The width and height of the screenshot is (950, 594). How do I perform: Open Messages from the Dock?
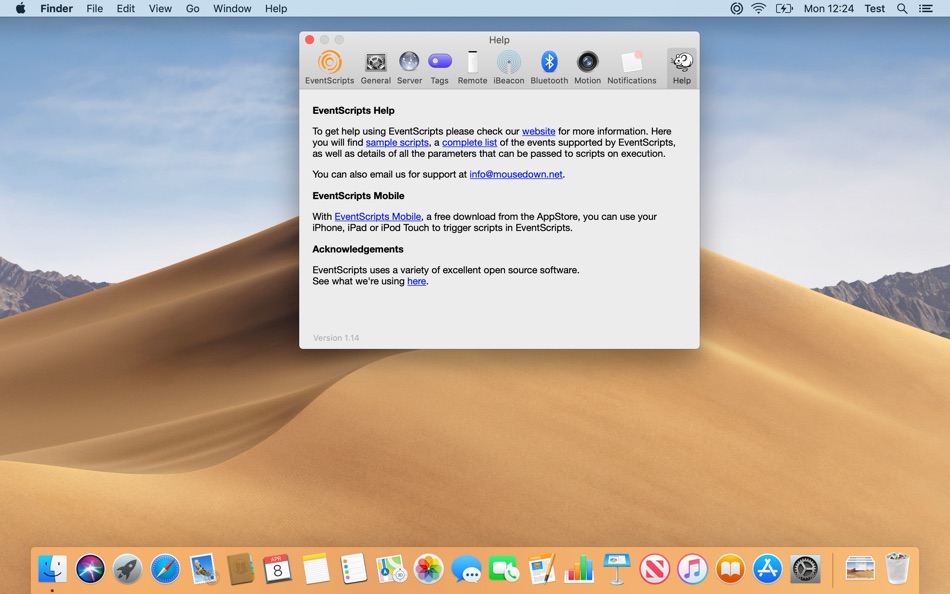pyautogui.click(x=466, y=569)
